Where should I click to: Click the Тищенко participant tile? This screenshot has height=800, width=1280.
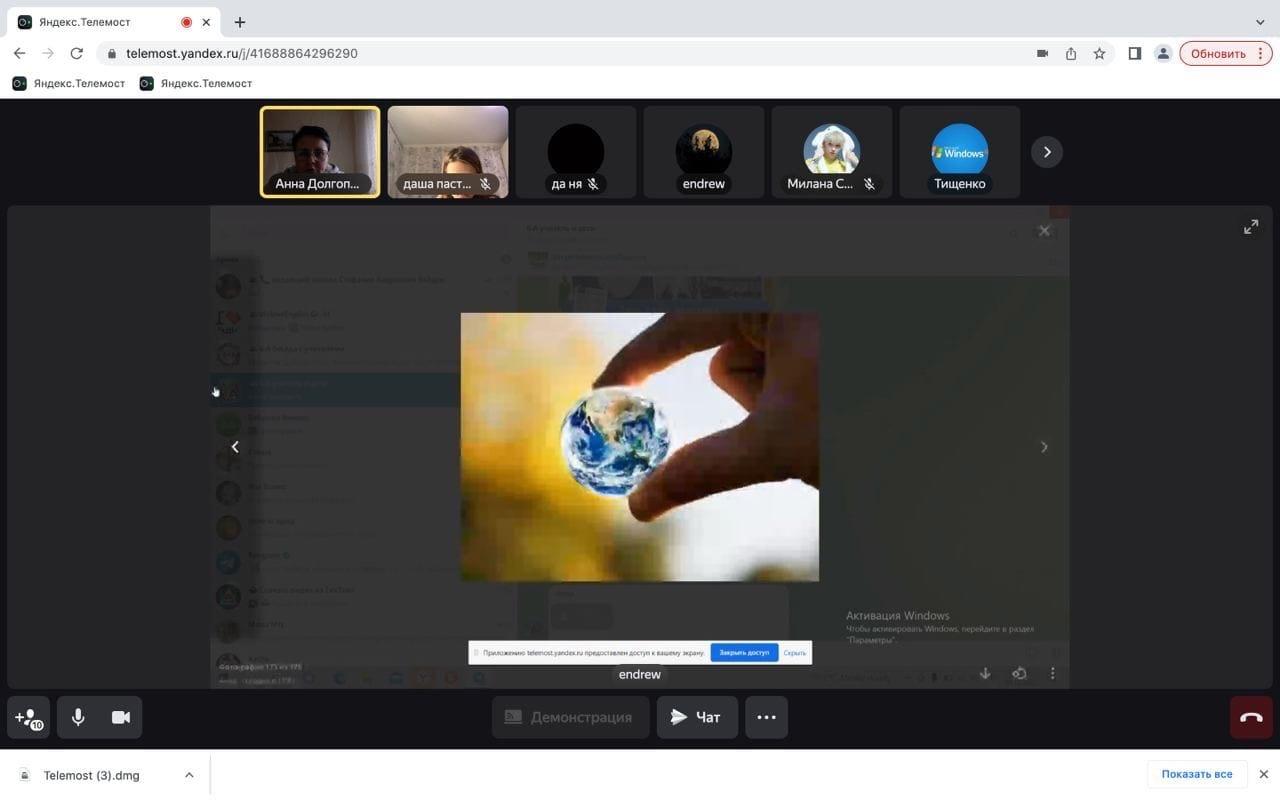click(x=960, y=152)
